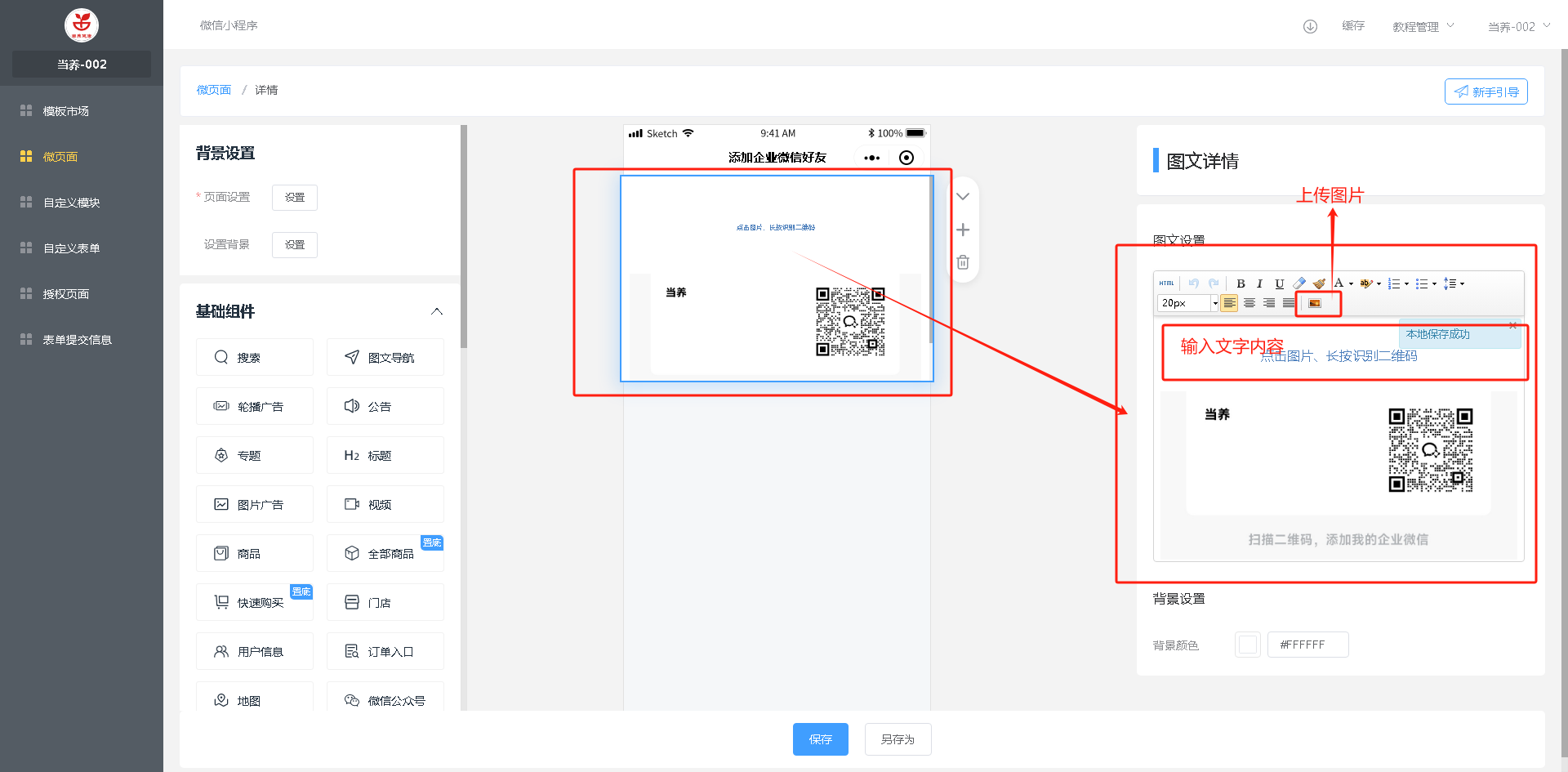The width and height of the screenshot is (1568, 772).
Task: Click the blue 保存 button
Action: click(820, 739)
